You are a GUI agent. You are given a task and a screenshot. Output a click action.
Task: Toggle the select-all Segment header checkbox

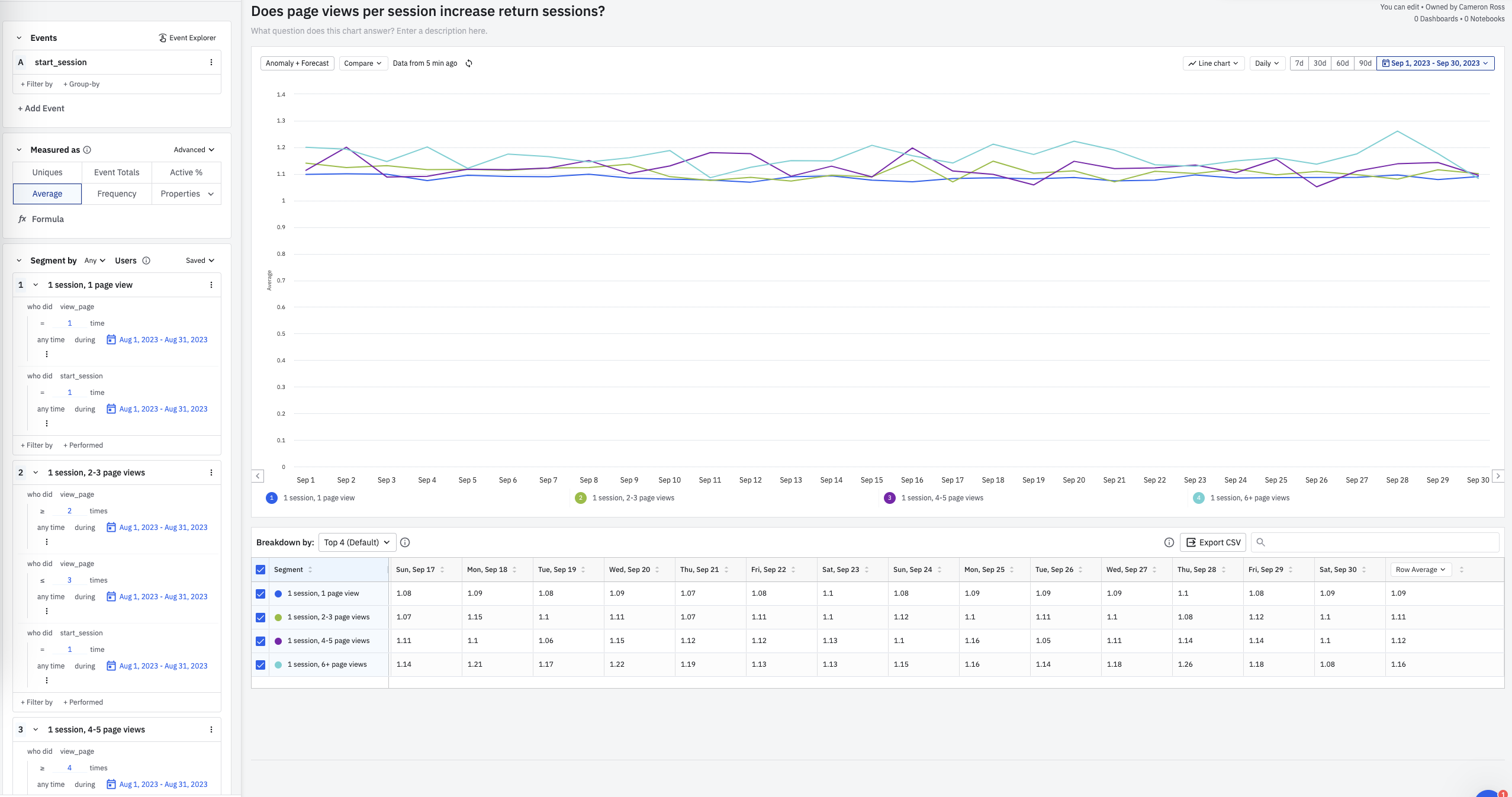[x=260, y=570]
